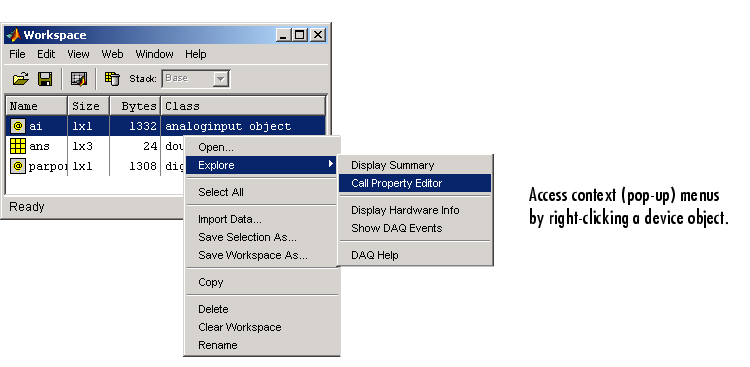The width and height of the screenshot is (750, 367).
Task: Click the delete variable trash icon
Action: pyautogui.click(x=112, y=78)
